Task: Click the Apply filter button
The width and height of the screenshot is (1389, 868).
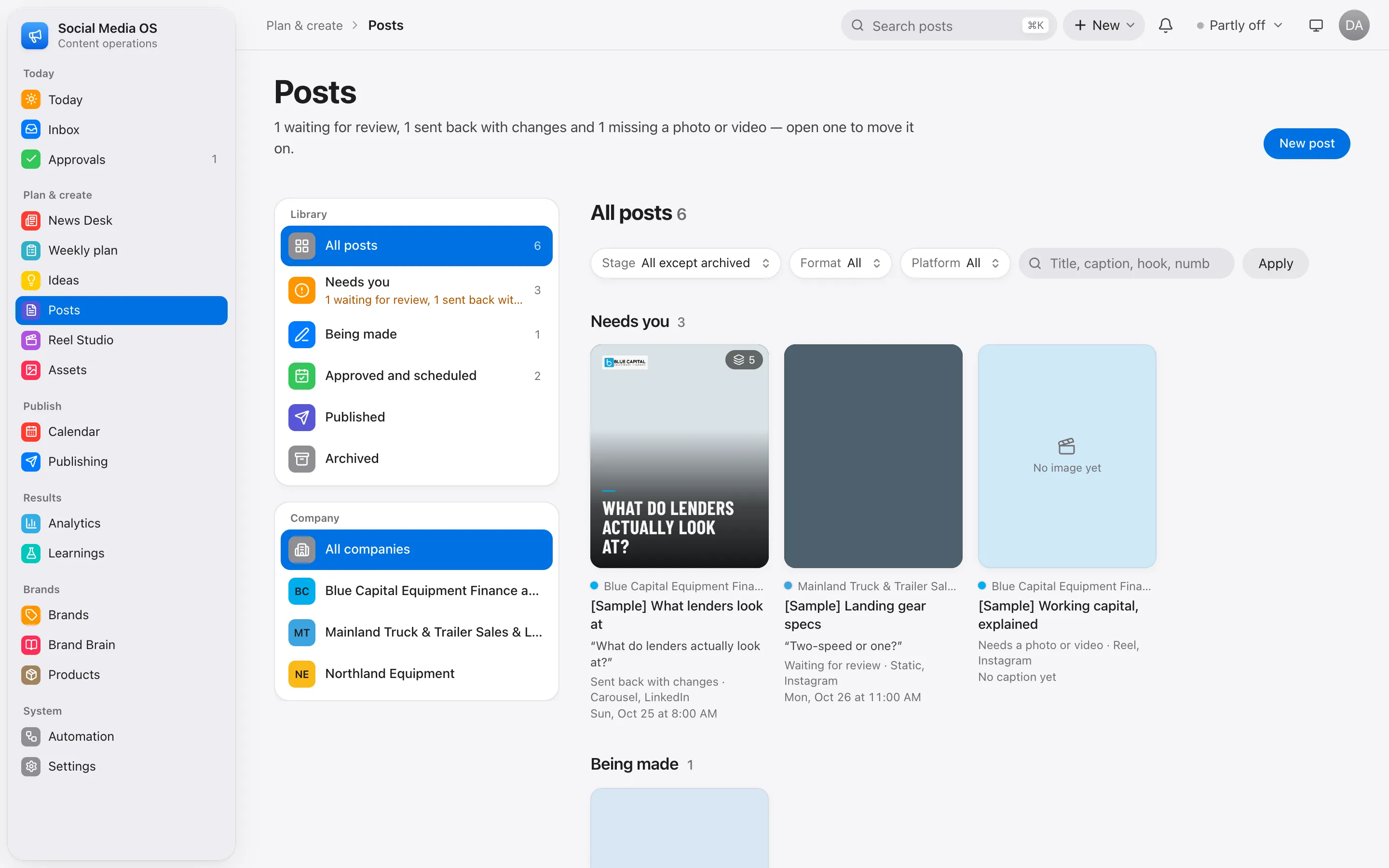Action: (x=1275, y=263)
